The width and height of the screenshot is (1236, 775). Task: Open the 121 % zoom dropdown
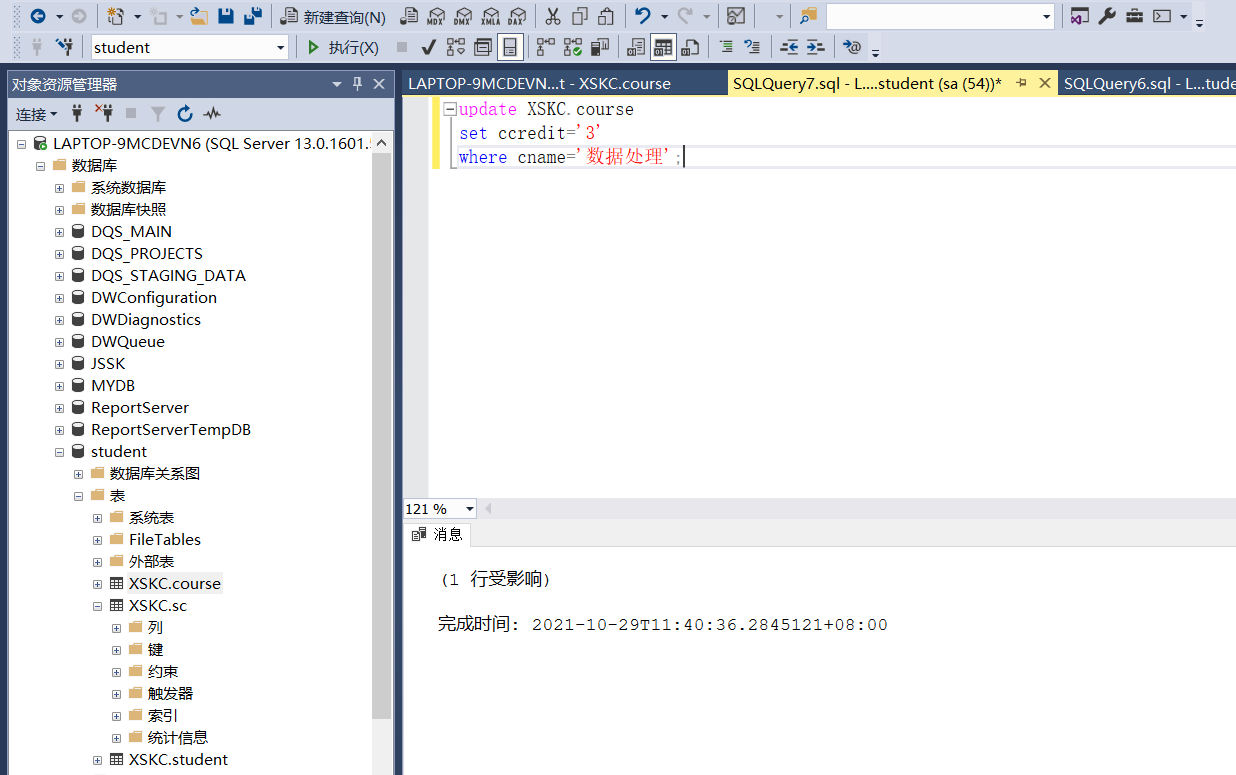[x=470, y=509]
